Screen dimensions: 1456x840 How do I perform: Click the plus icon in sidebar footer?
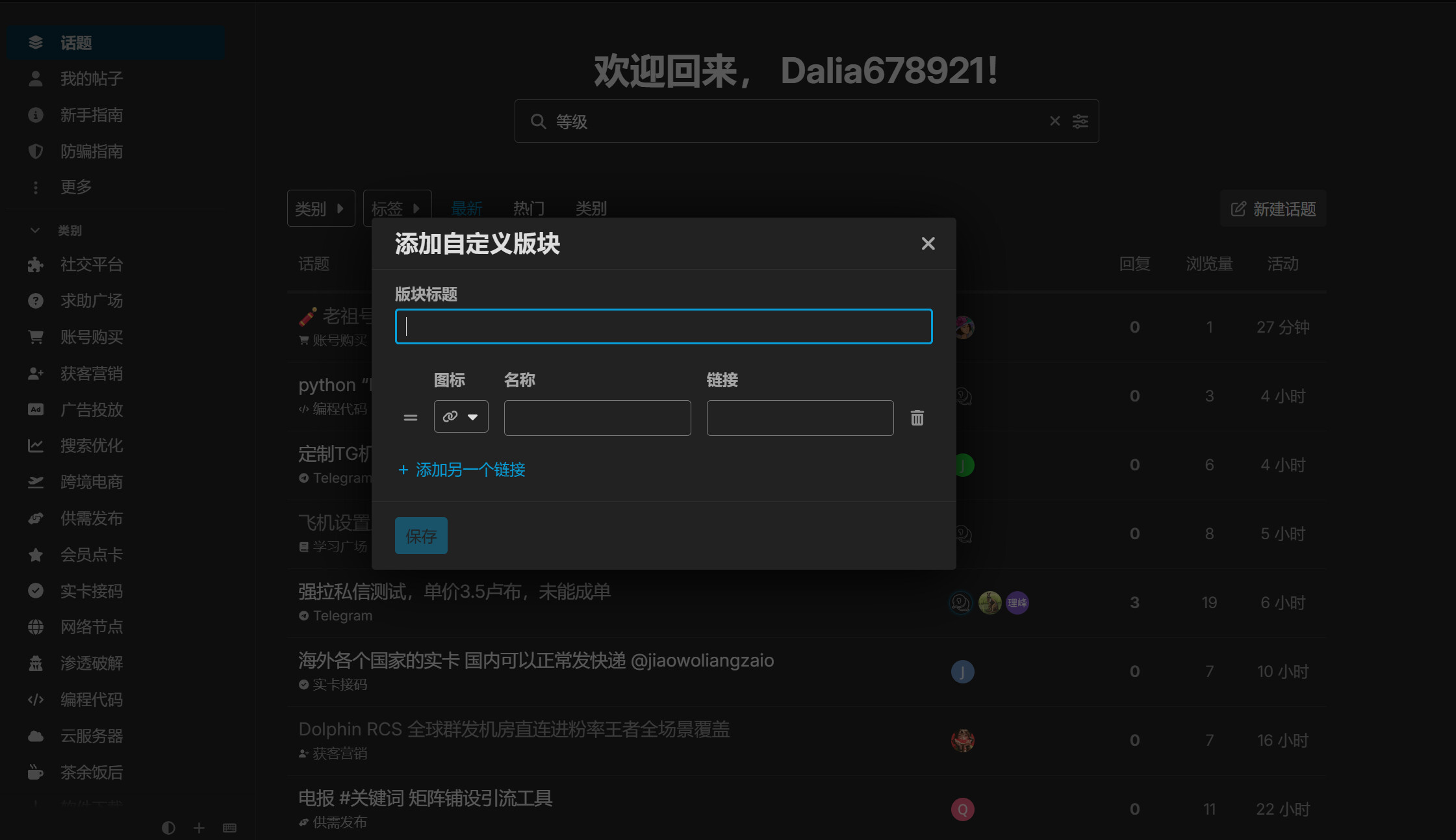pos(199,828)
